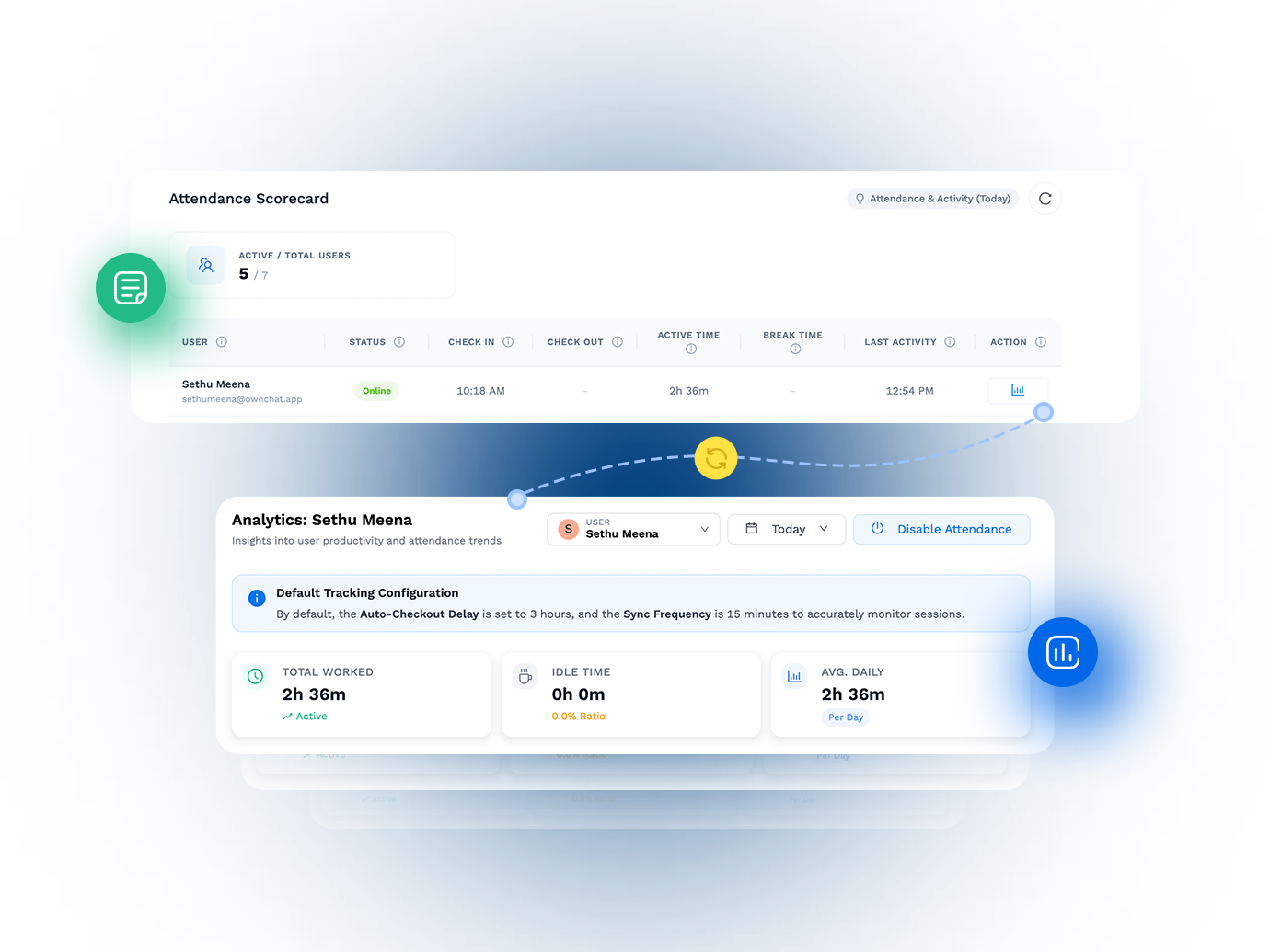Click the sethumeena@ownchat.app email link

click(x=242, y=398)
